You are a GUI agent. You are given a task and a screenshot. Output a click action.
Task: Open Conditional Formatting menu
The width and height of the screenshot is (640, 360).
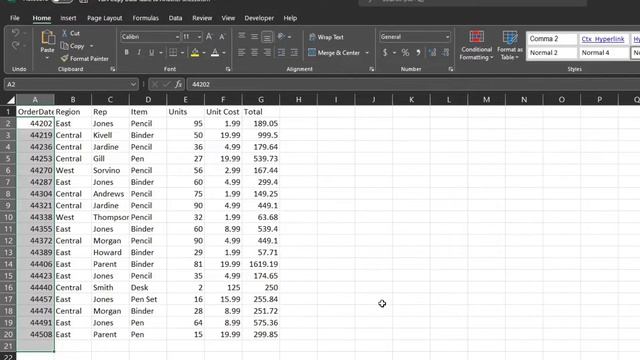(x=476, y=46)
